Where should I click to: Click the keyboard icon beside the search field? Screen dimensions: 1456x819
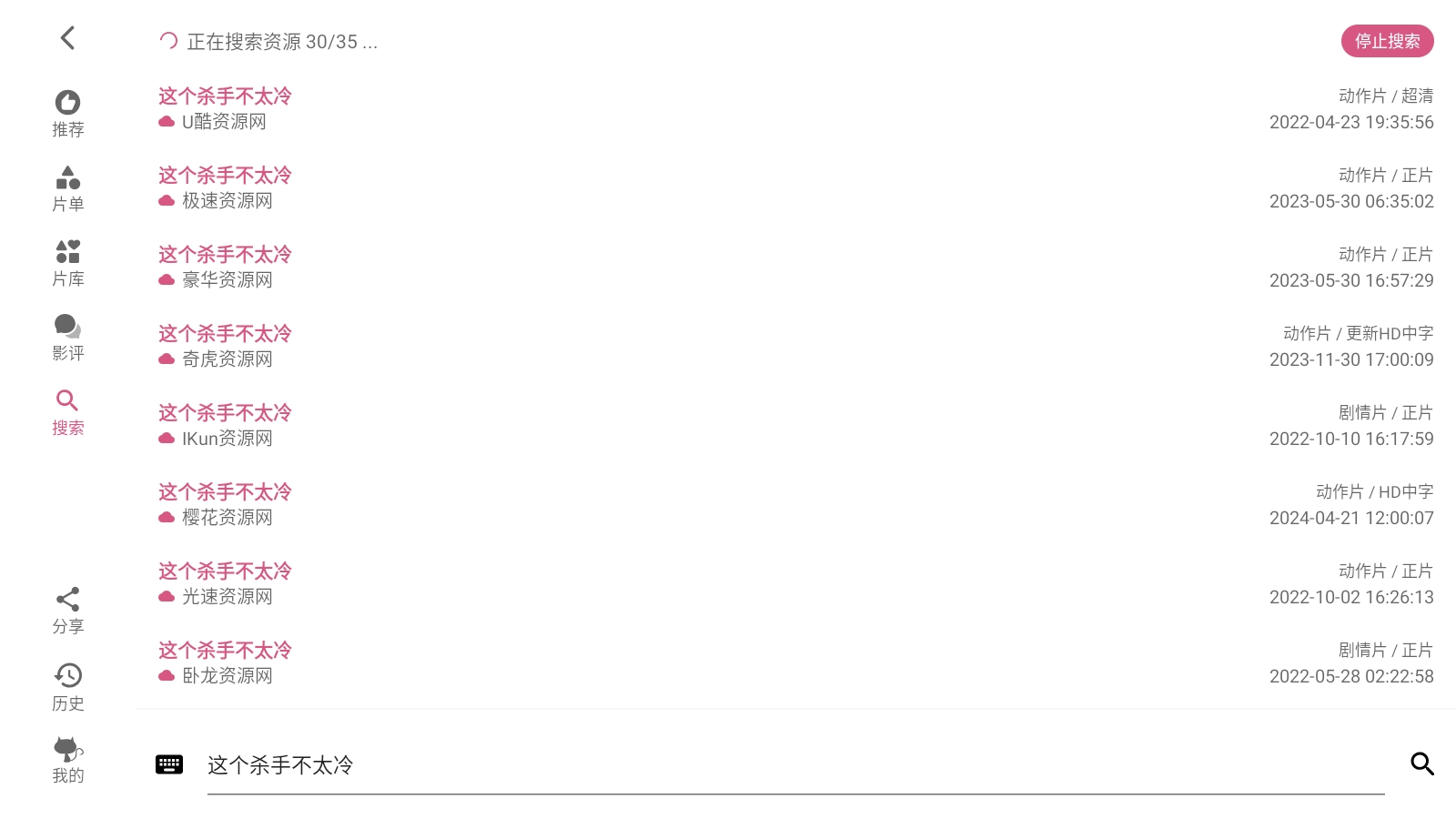[x=169, y=764]
